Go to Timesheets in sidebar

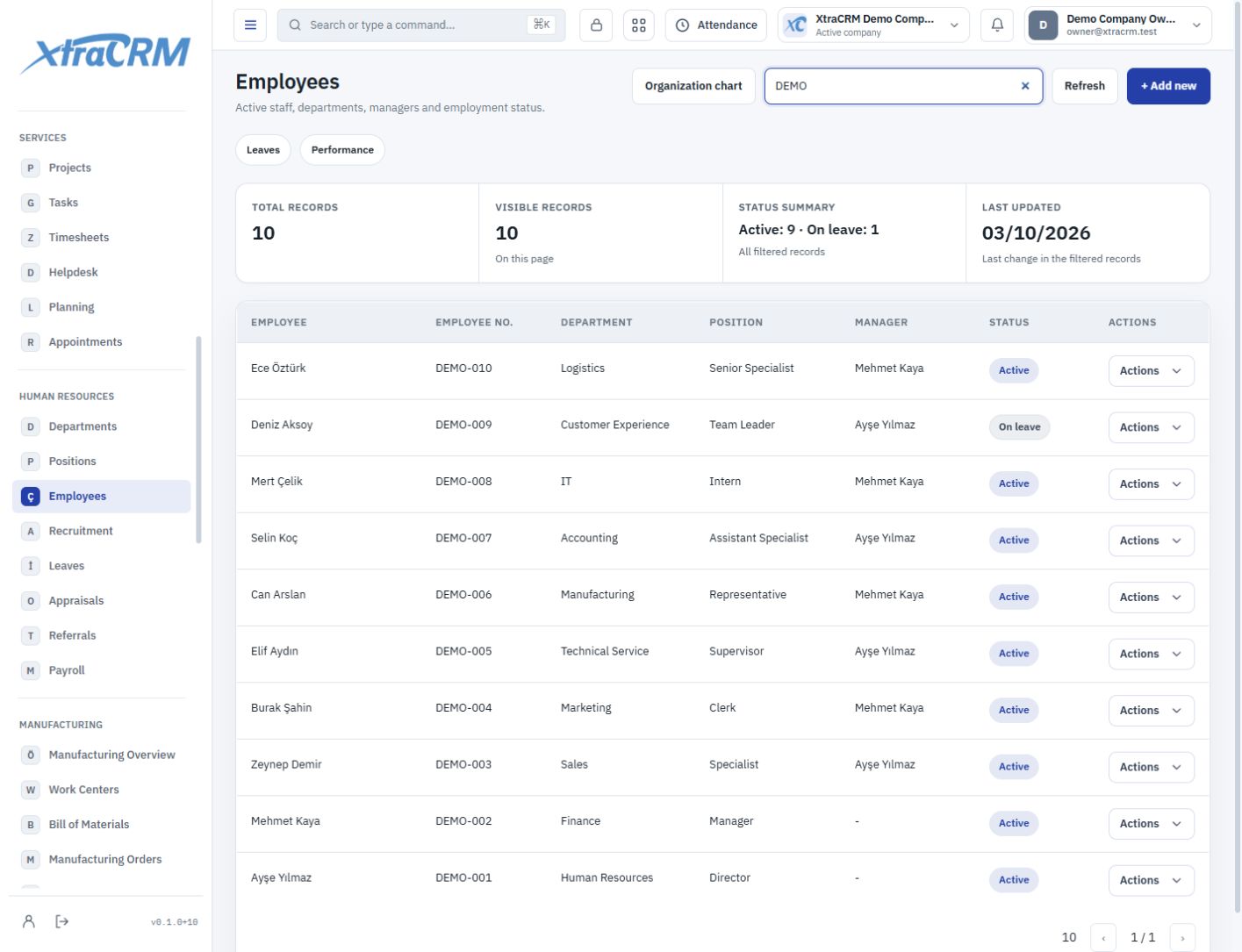[x=102, y=238]
